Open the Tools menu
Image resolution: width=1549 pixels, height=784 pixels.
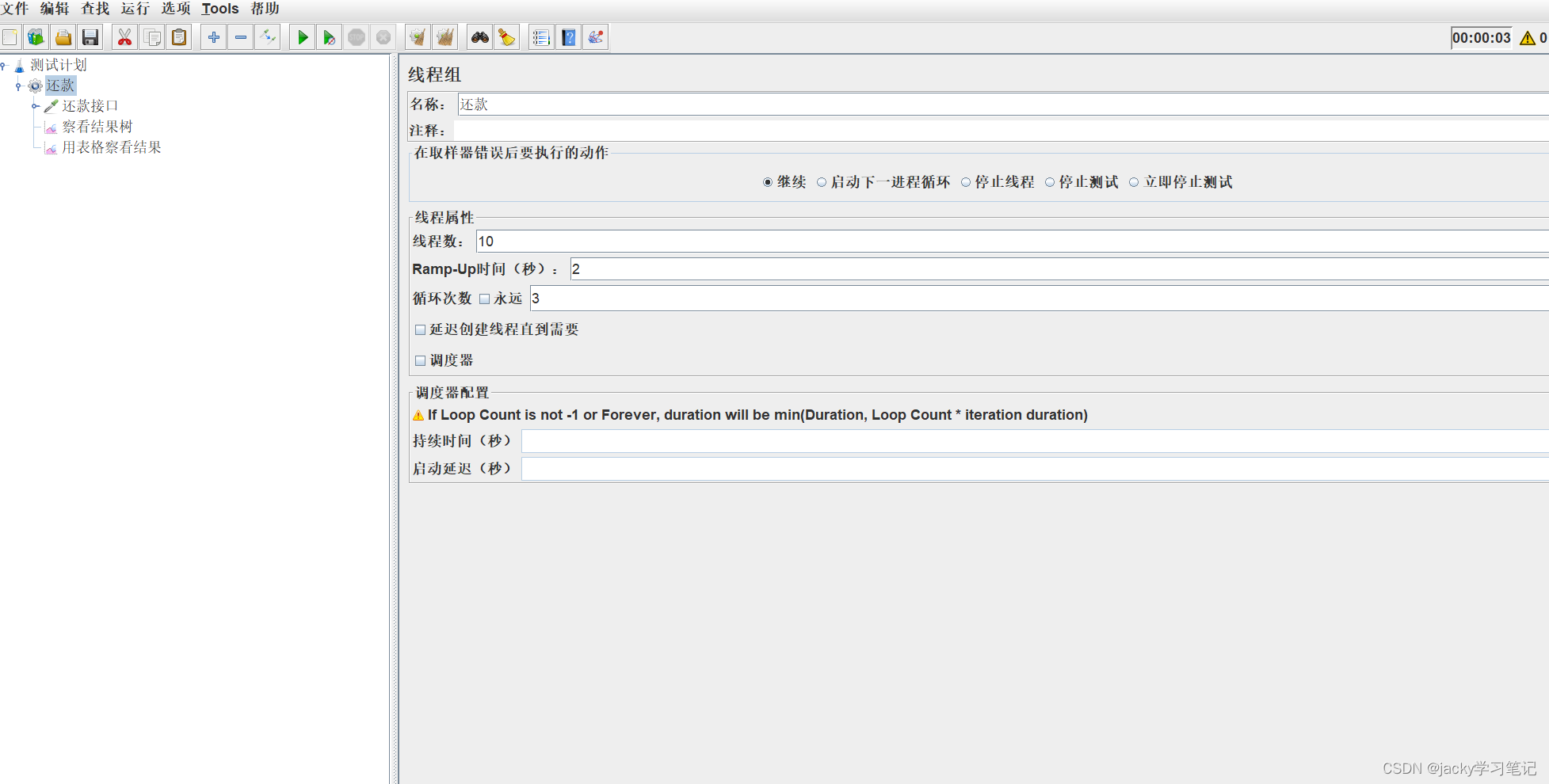pyautogui.click(x=220, y=9)
